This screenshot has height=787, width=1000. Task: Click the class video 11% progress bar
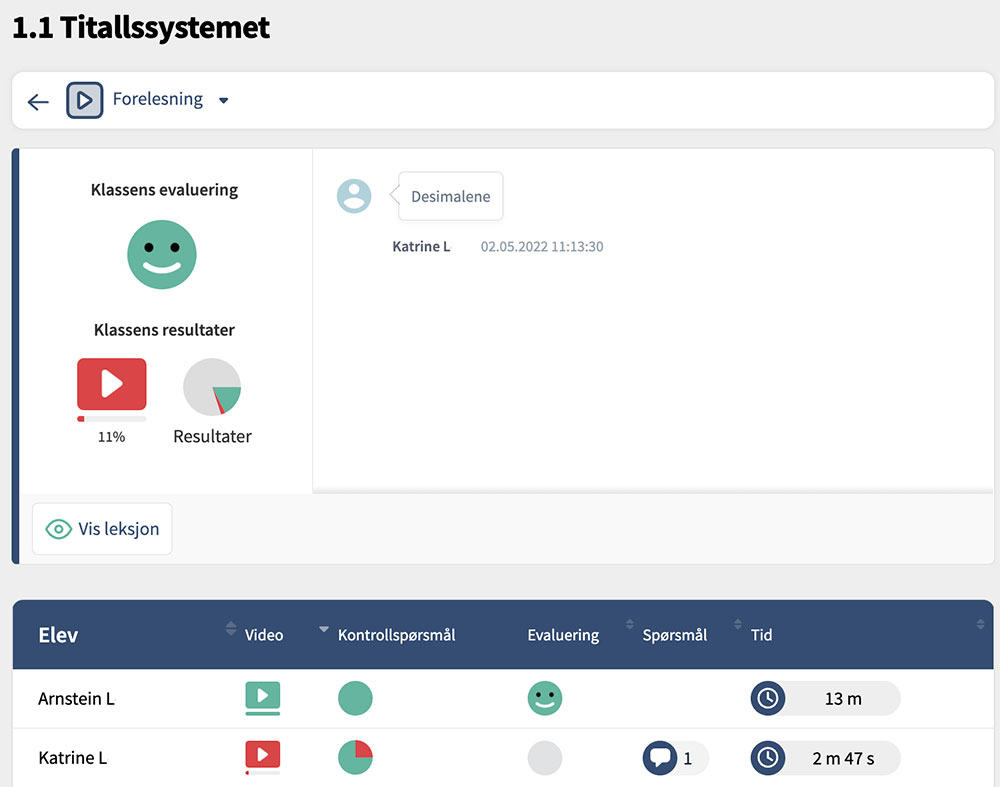(112, 419)
